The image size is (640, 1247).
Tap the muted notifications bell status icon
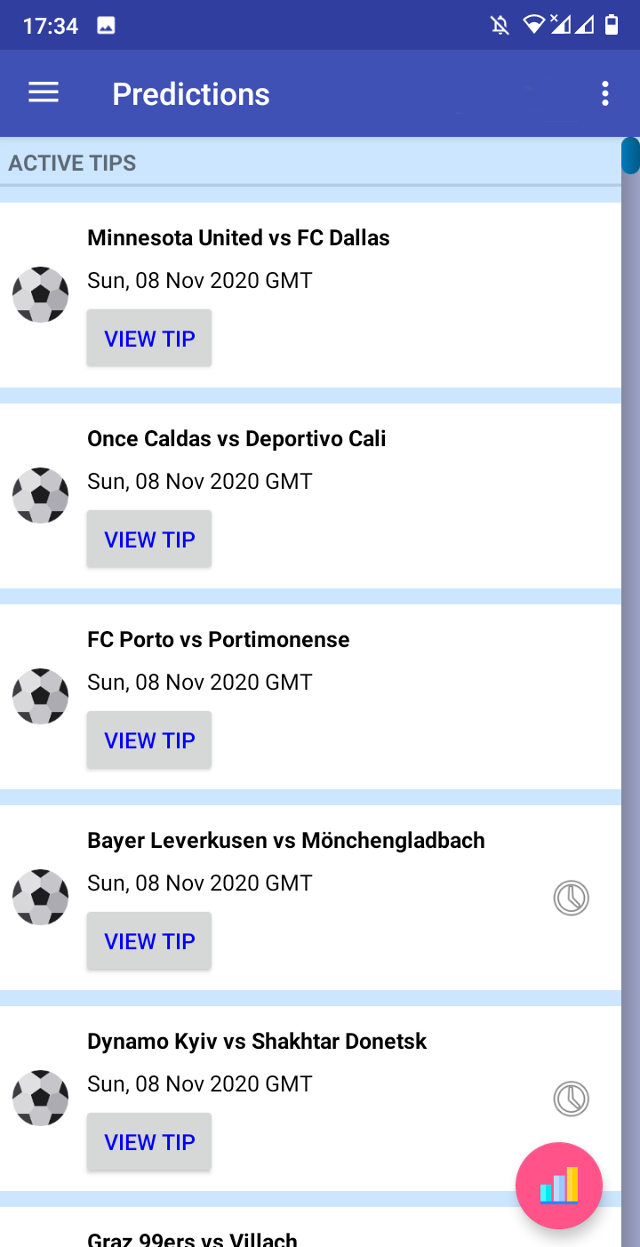pyautogui.click(x=500, y=26)
